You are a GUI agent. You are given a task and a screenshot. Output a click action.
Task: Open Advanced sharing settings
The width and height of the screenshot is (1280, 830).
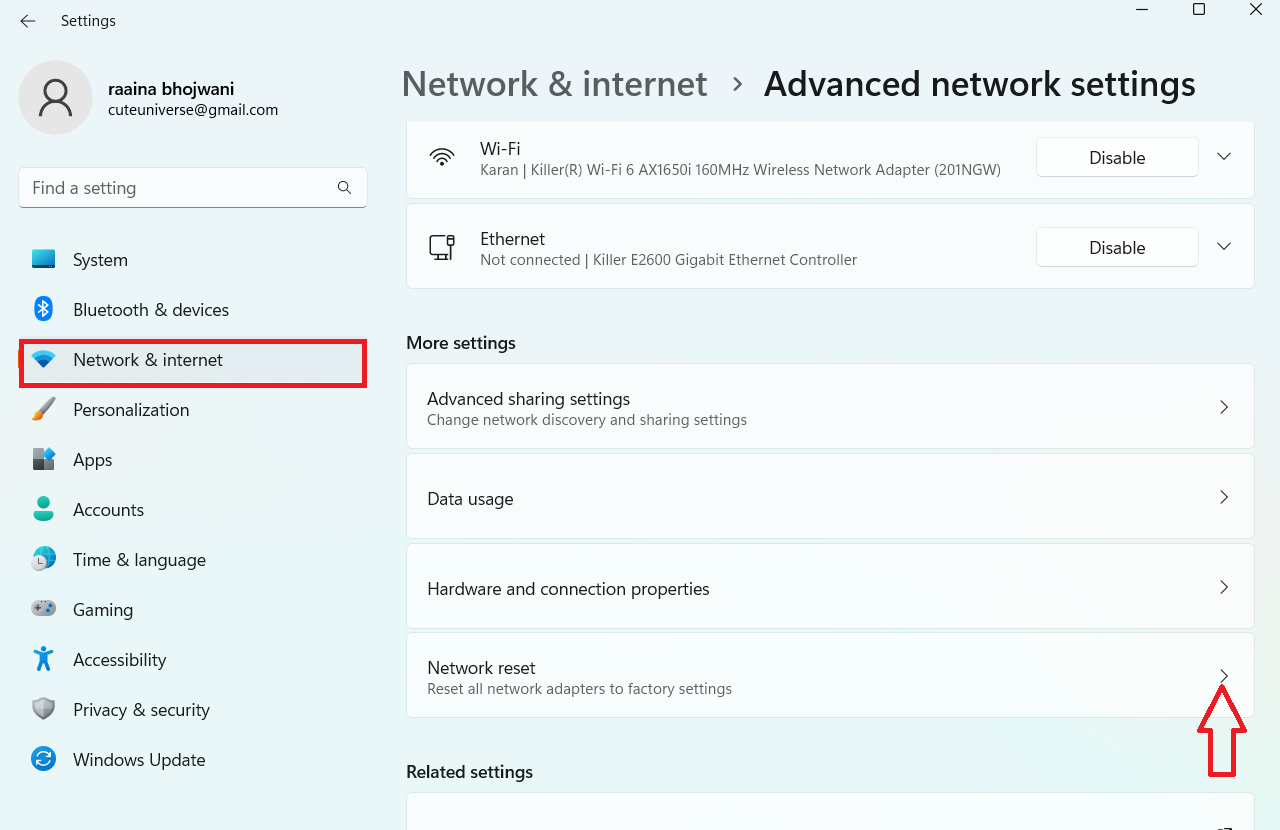[829, 407]
